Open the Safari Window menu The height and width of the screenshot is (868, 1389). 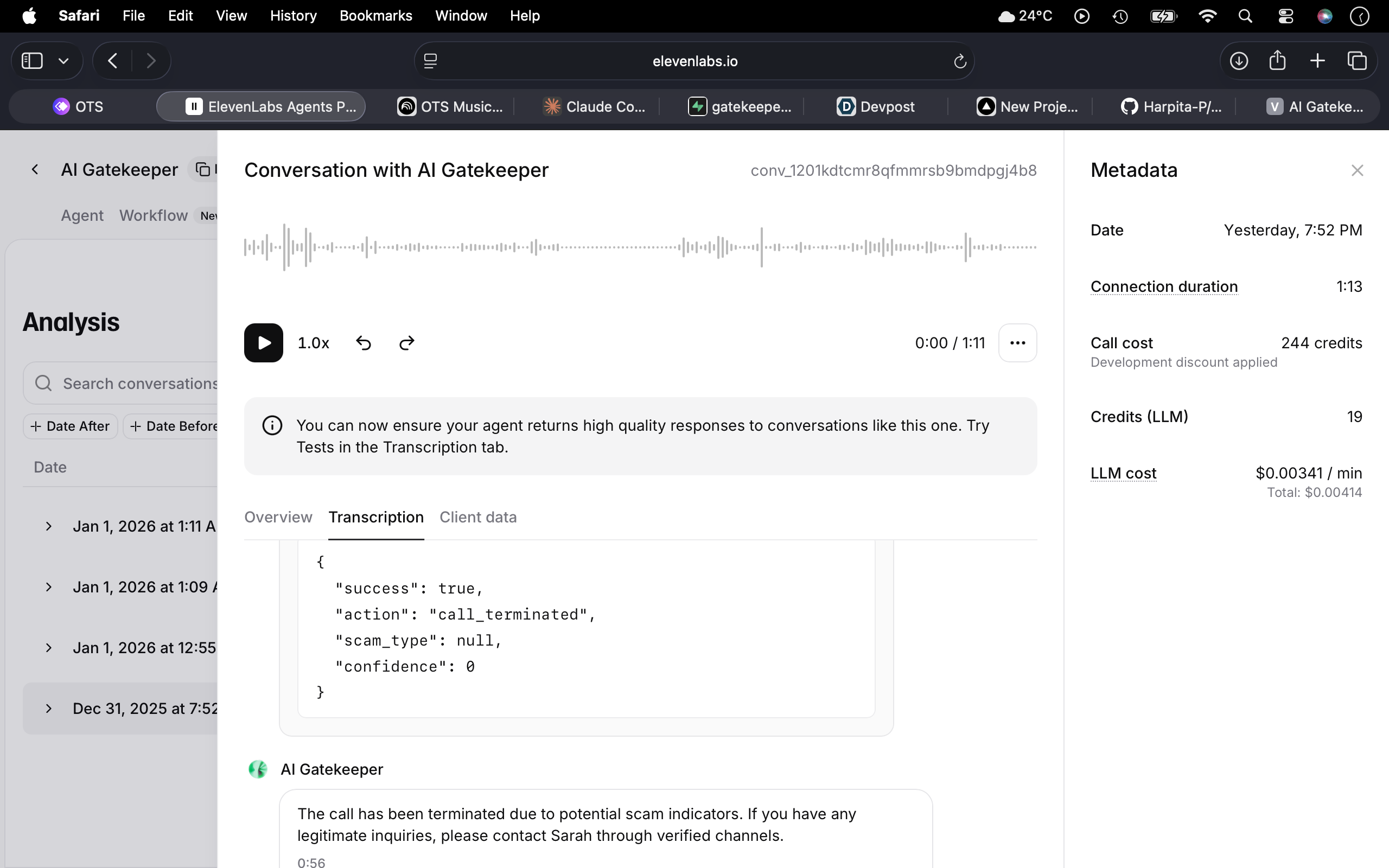[x=461, y=16]
